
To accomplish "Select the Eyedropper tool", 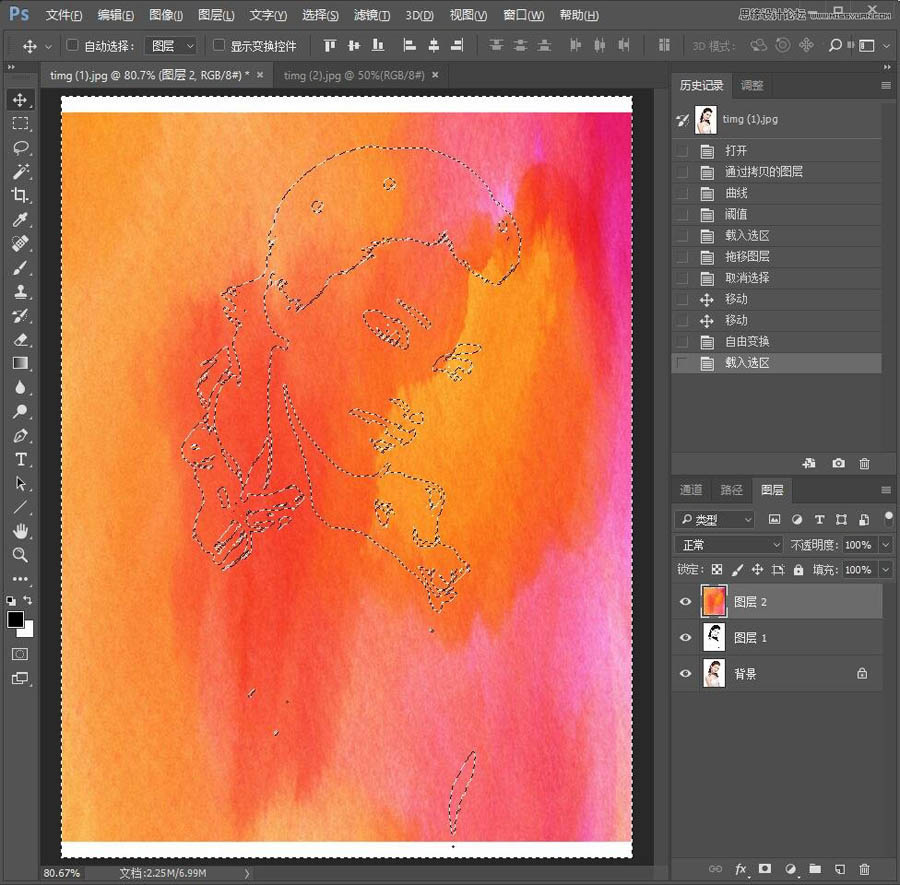I will (20, 220).
